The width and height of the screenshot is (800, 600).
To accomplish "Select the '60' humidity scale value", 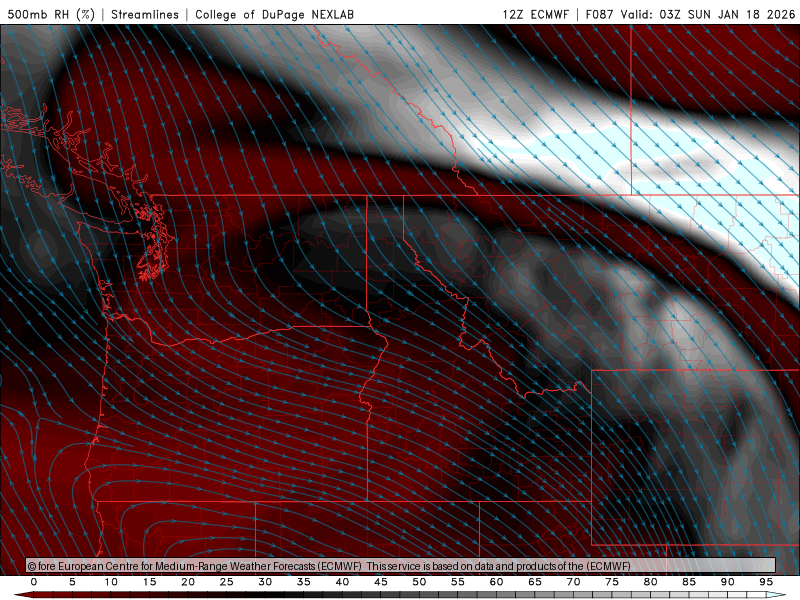I will click(x=496, y=582).
